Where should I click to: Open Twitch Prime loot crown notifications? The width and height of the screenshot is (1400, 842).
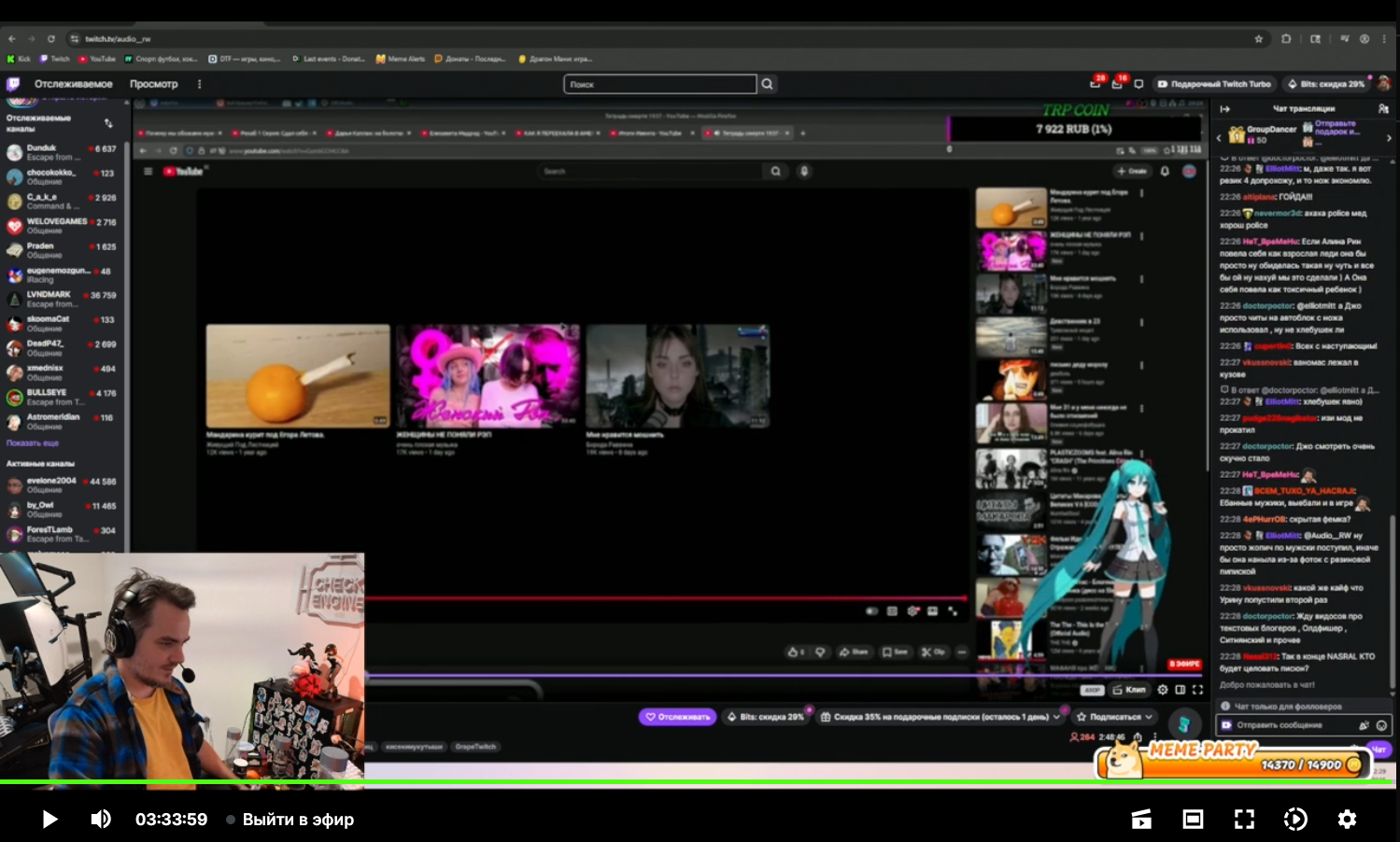pyautogui.click(x=1096, y=84)
